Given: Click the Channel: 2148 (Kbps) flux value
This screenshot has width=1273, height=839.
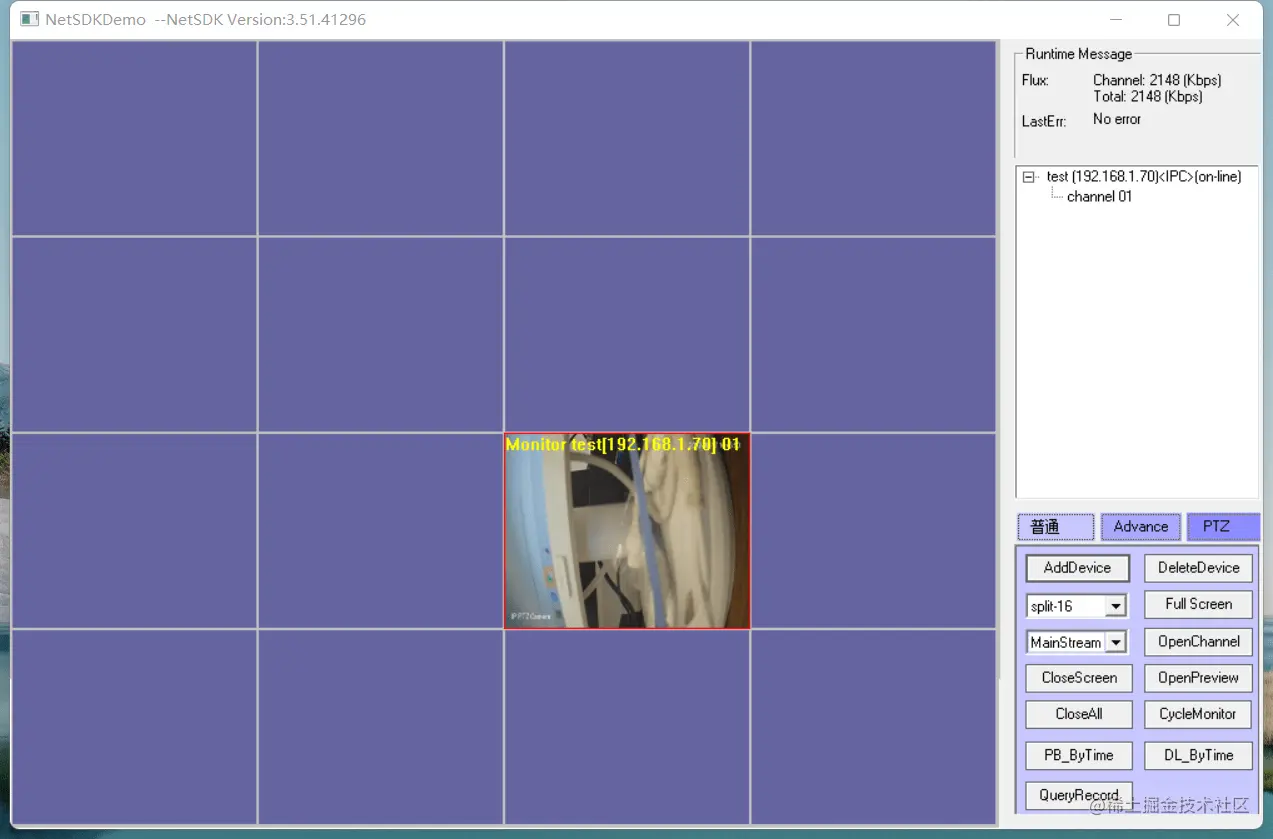Looking at the screenshot, I should click(1157, 80).
